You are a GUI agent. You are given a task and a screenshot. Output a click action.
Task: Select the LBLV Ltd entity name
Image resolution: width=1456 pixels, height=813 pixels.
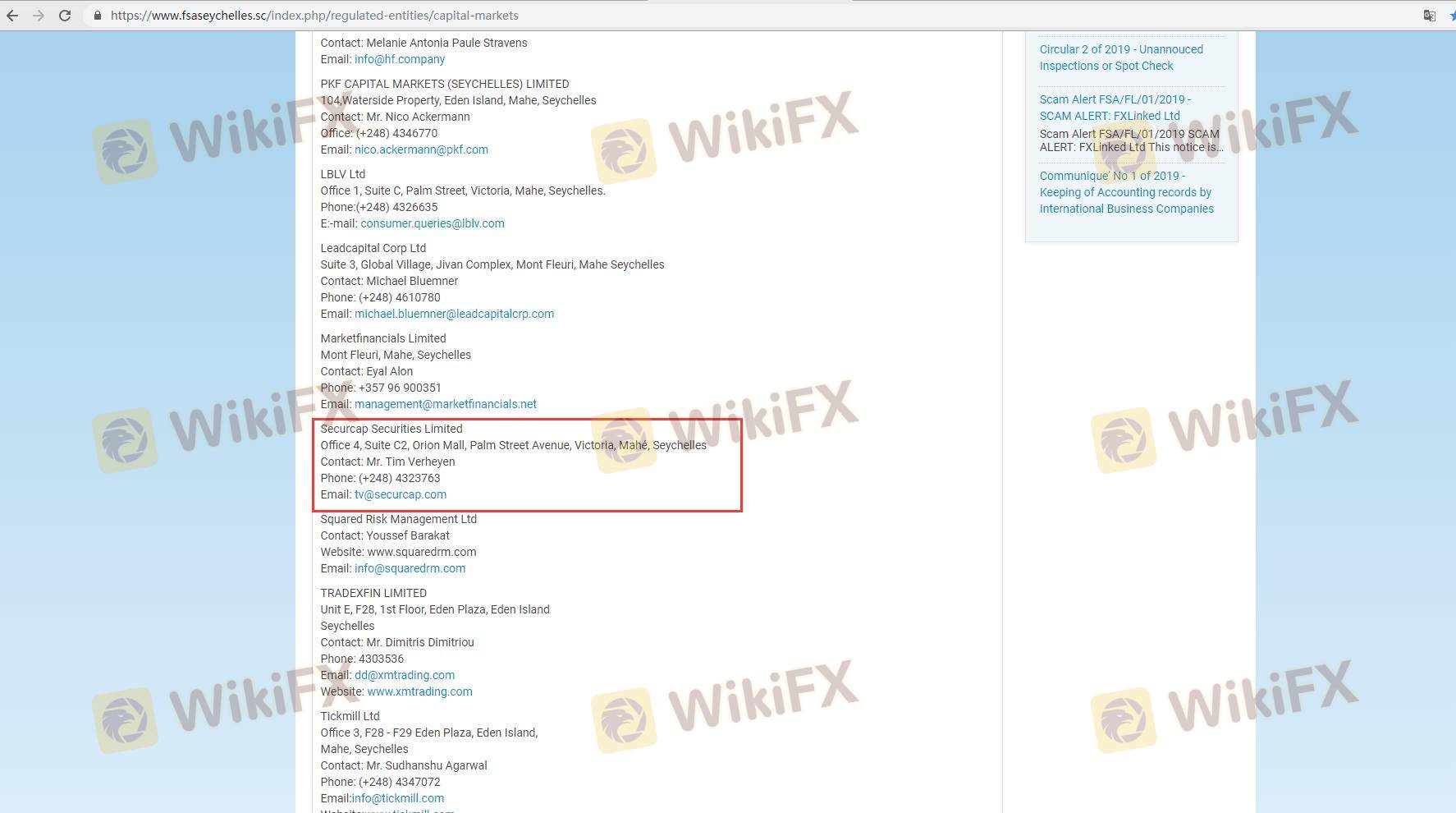click(343, 174)
